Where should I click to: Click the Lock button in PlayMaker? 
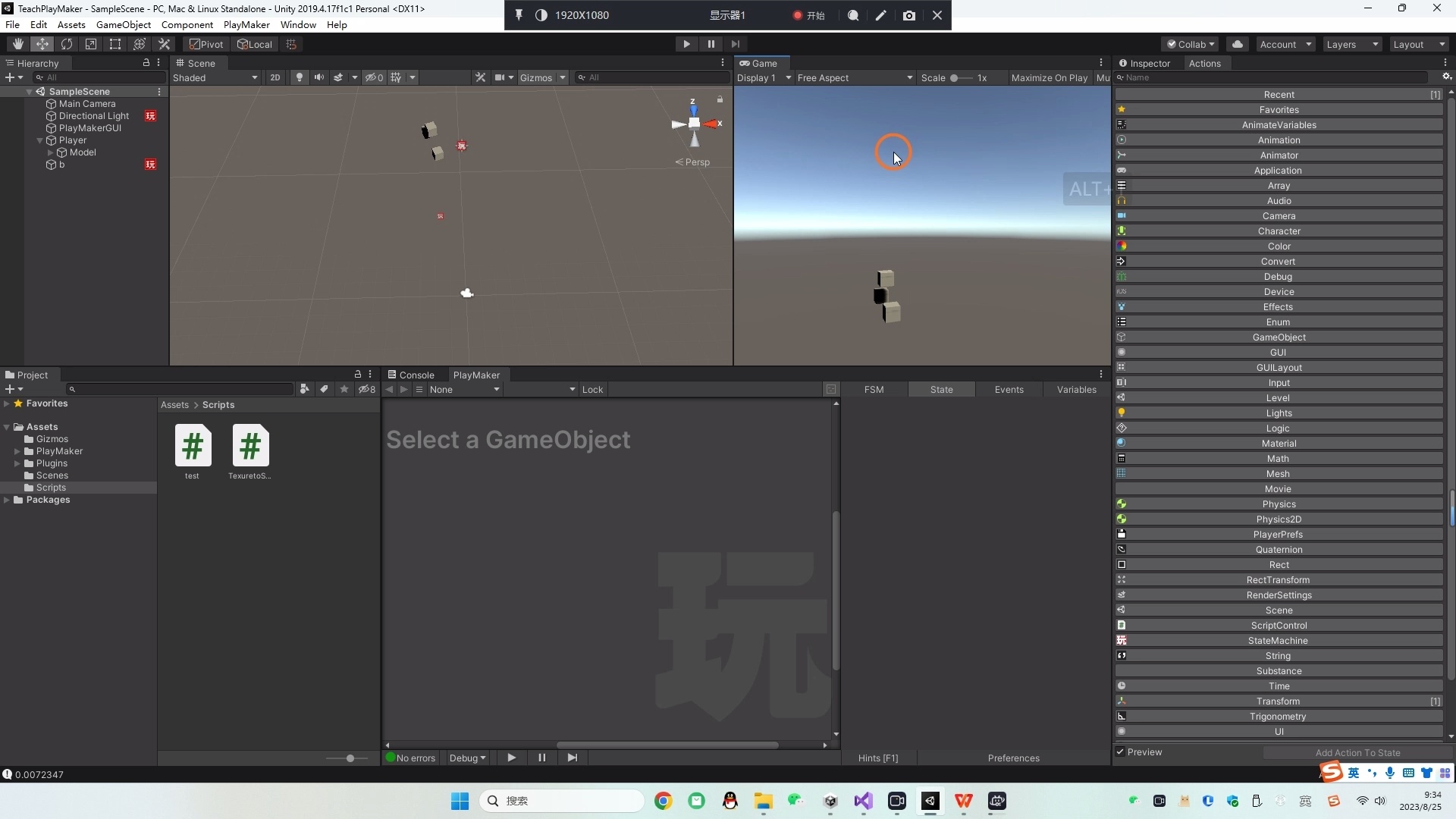(592, 389)
